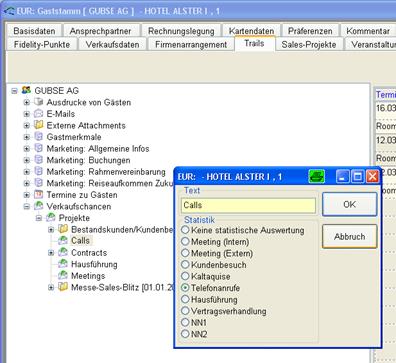Select the Hausführung tree item label
Screen dimensions: 396x363
tap(94, 264)
